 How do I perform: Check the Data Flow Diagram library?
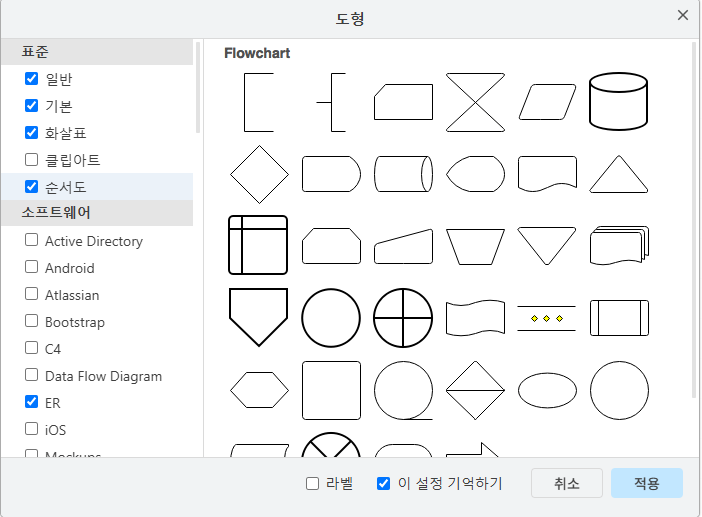[31, 375]
